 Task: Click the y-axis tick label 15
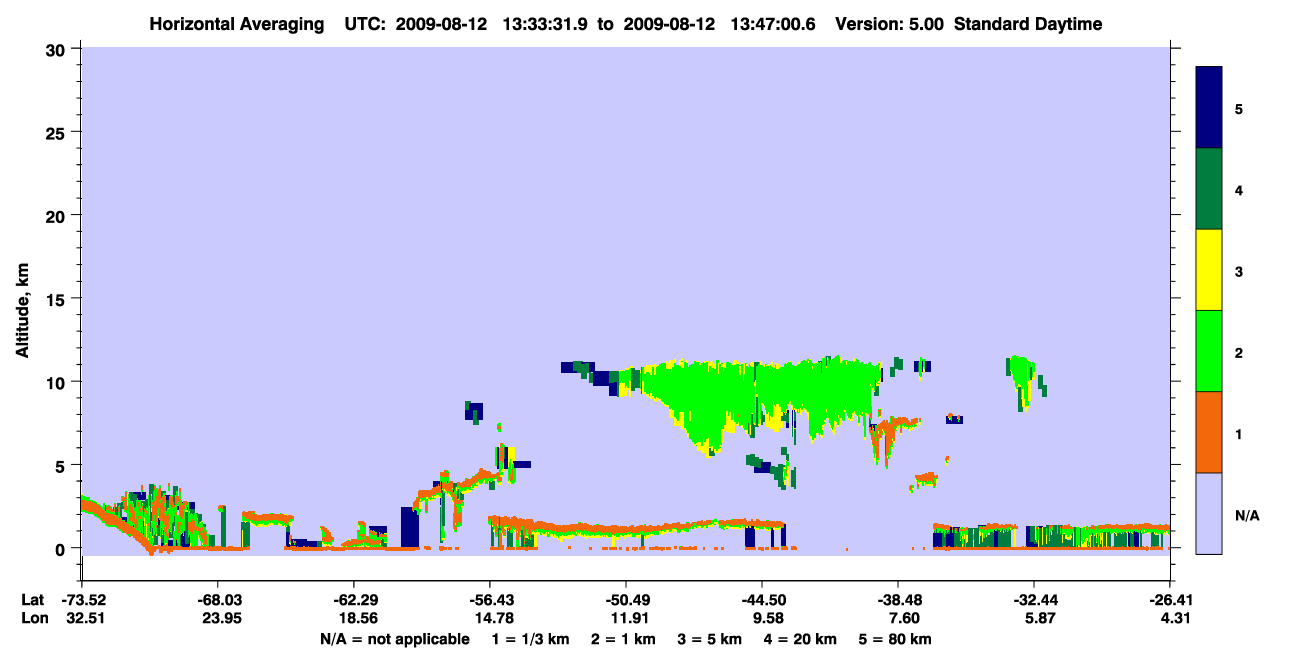pyautogui.click(x=57, y=299)
